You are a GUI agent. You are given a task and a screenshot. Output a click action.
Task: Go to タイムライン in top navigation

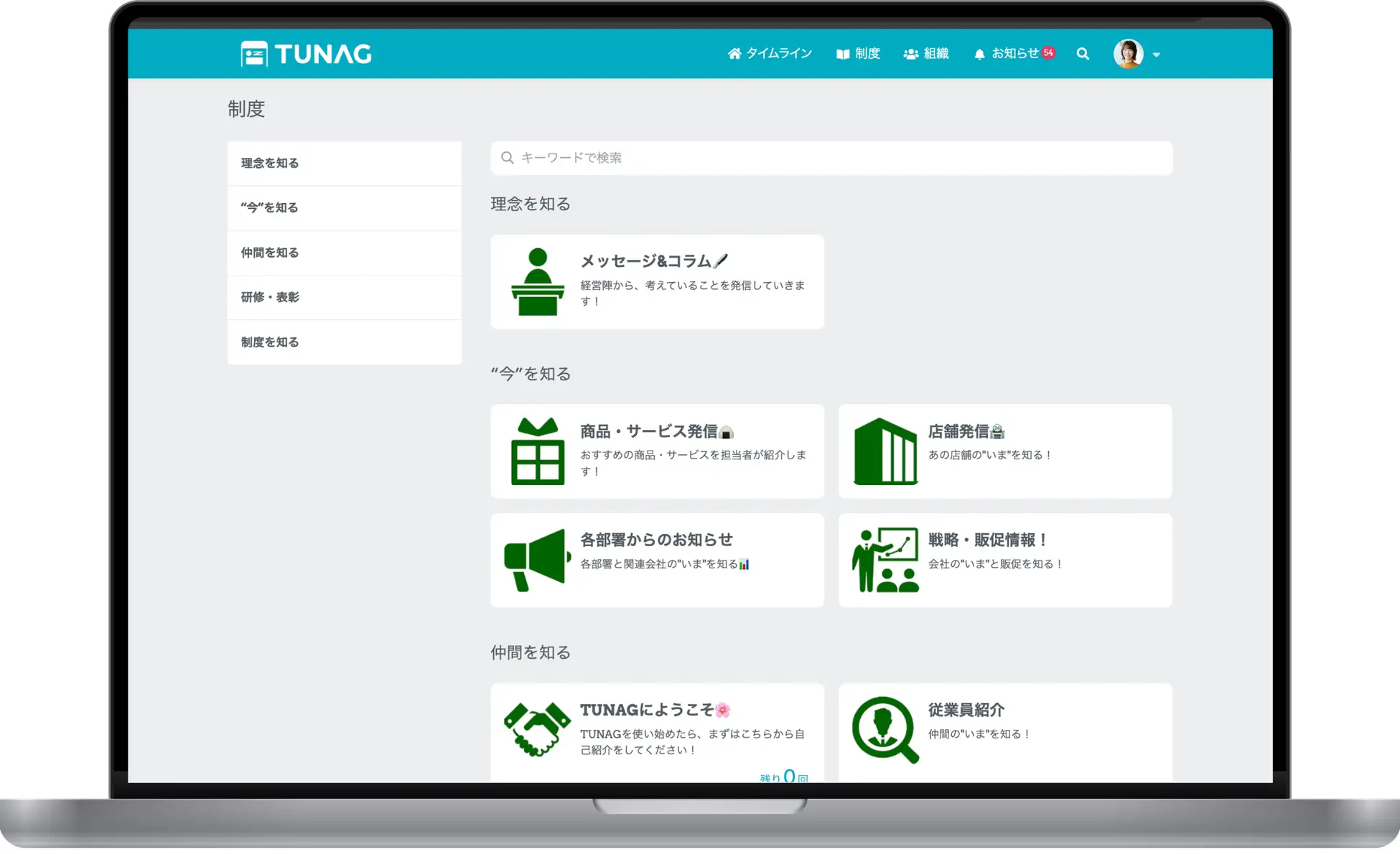coord(770,54)
